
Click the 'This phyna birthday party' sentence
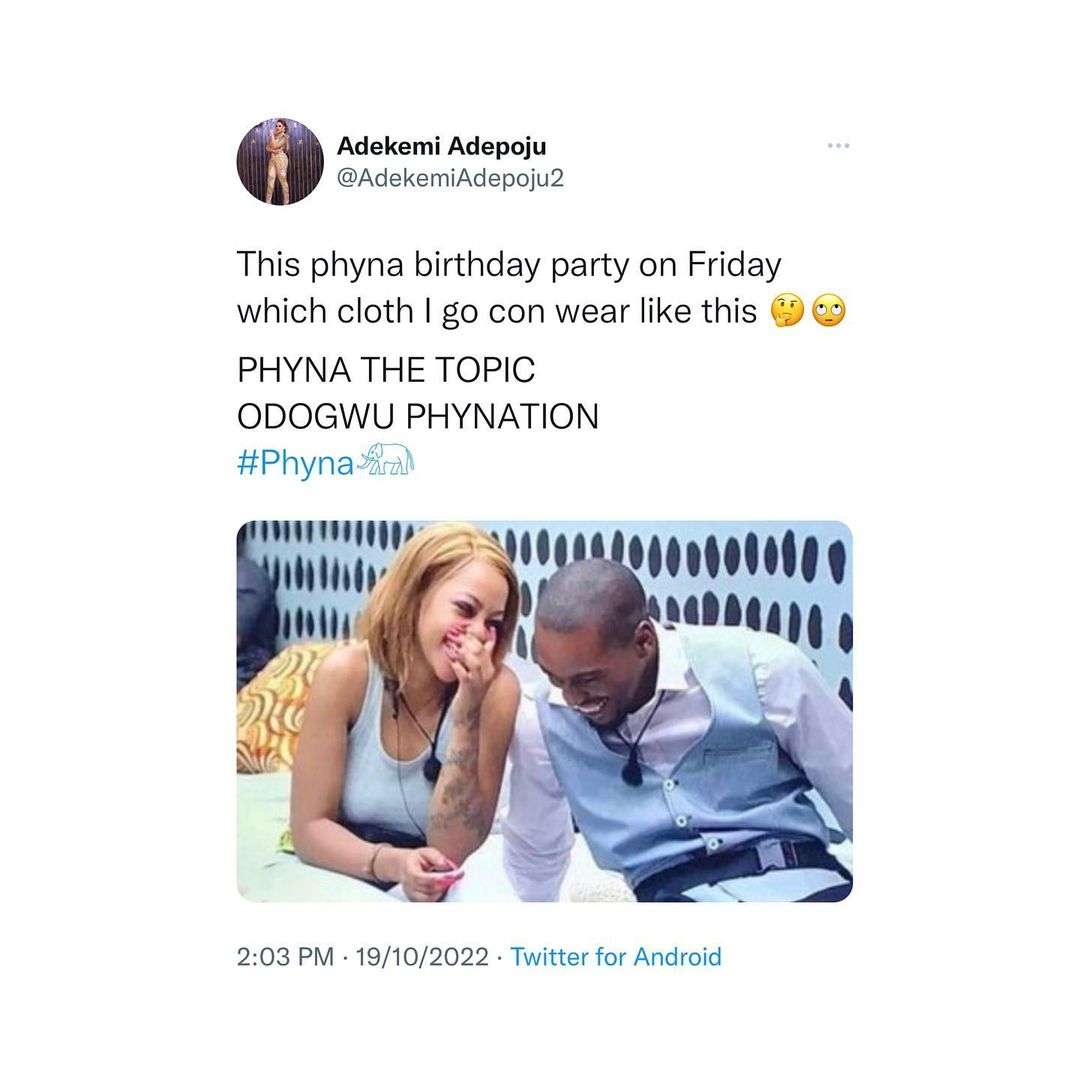coord(508,265)
